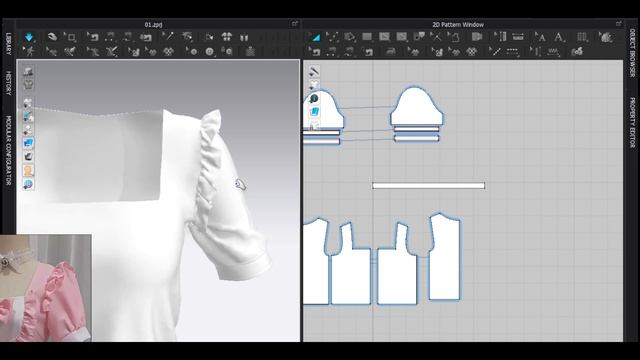
Task: Toggle the blue Simulate arrow in 3D toolbar
Action: pos(29,37)
